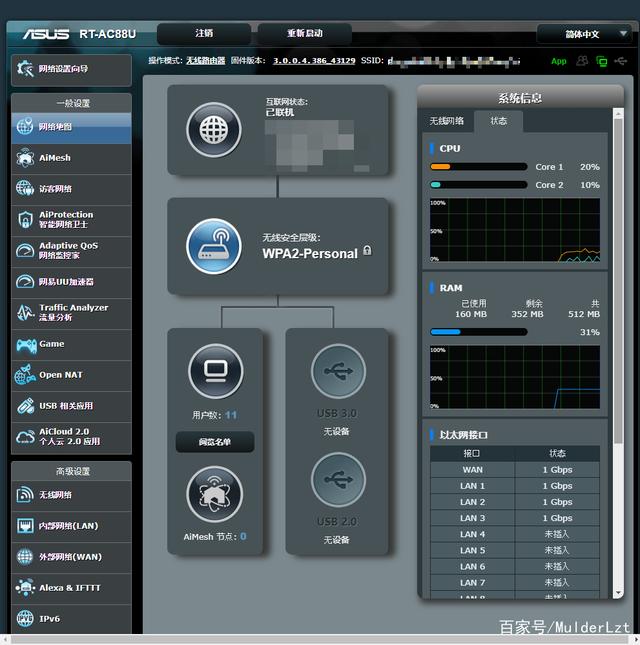Open the clients computer icon
The height and width of the screenshot is (645, 640).
(216, 371)
